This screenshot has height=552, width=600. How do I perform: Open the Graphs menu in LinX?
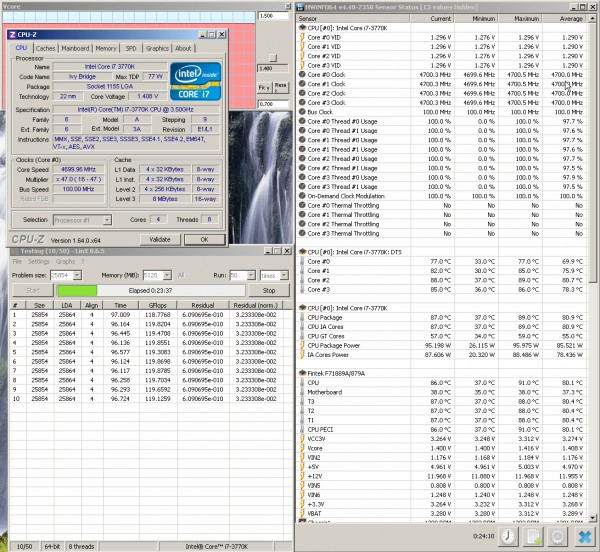pyautogui.click(x=65, y=261)
